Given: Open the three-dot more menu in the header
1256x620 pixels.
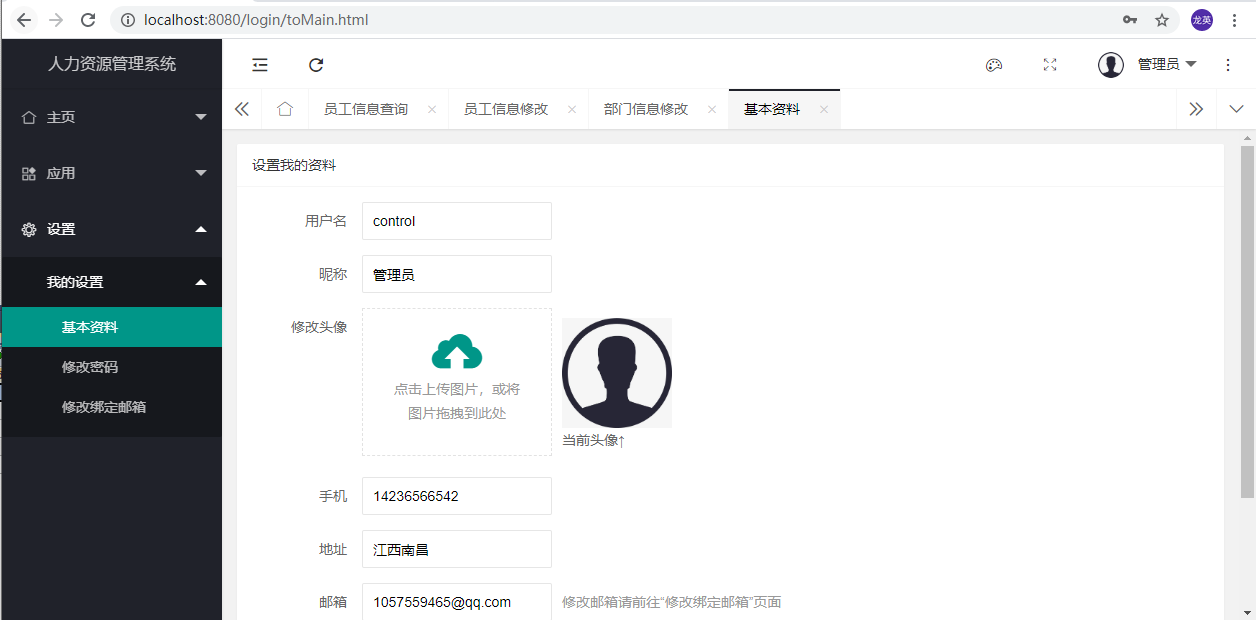Looking at the screenshot, I should pyautogui.click(x=1228, y=65).
